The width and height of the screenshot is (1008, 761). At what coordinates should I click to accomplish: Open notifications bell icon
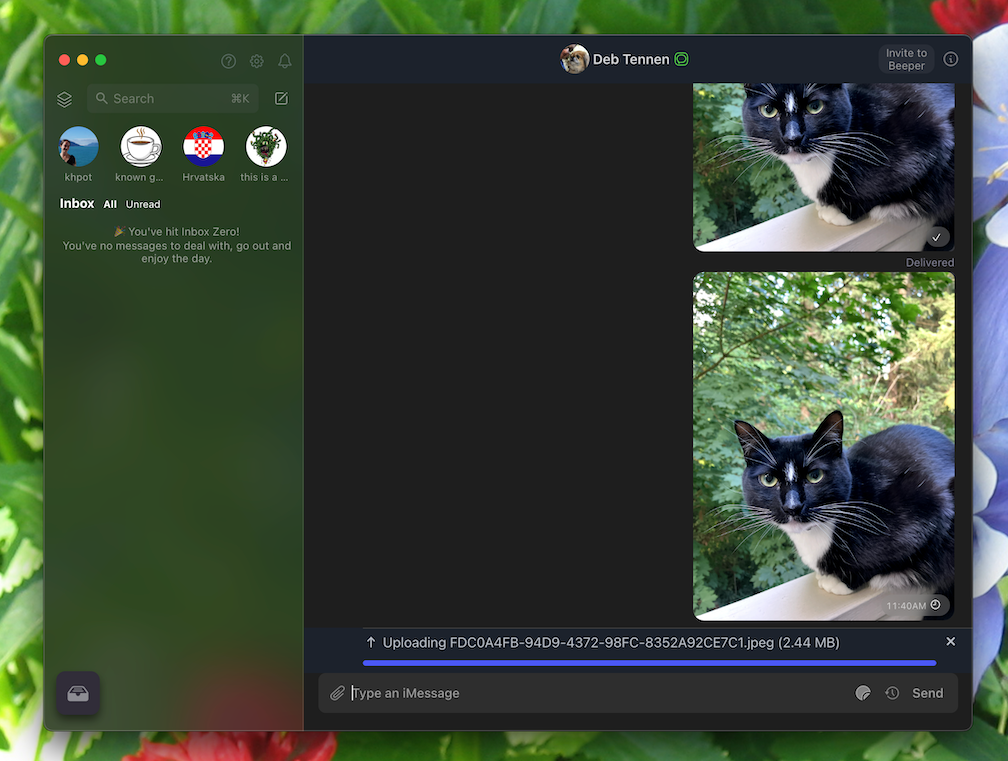(x=285, y=61)
